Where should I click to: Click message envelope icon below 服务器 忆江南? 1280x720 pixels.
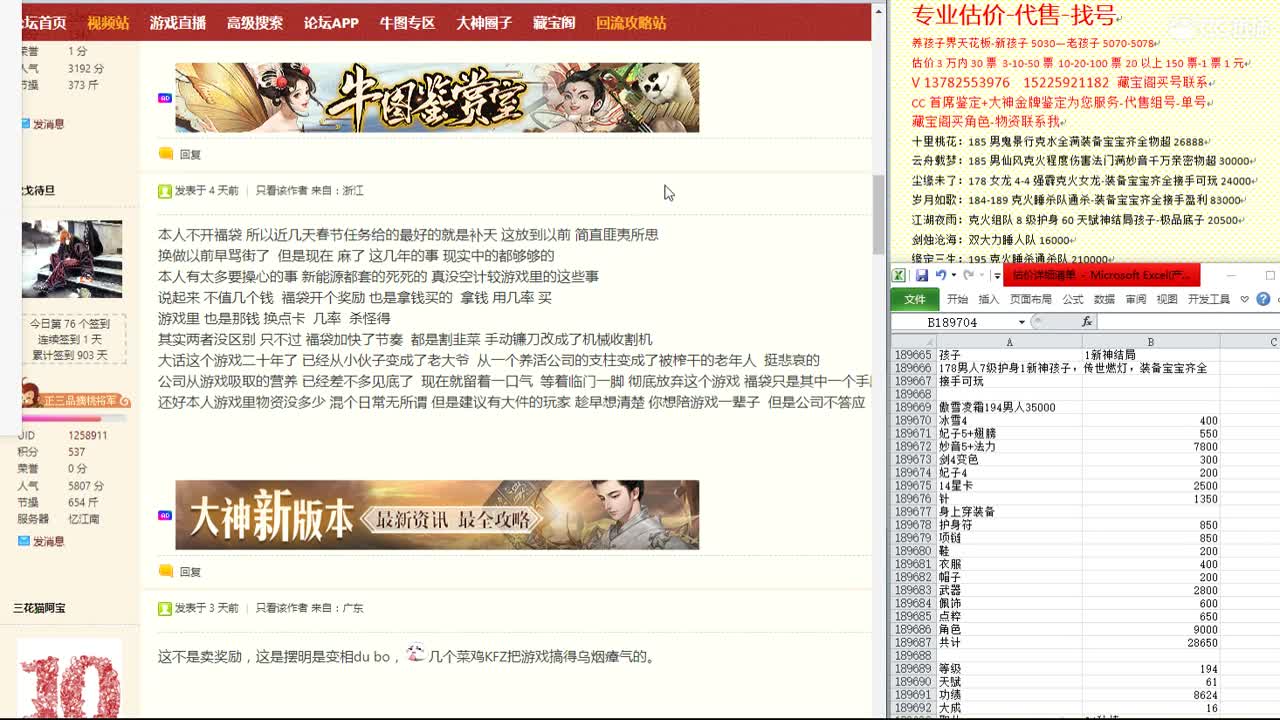click(24, 541)
